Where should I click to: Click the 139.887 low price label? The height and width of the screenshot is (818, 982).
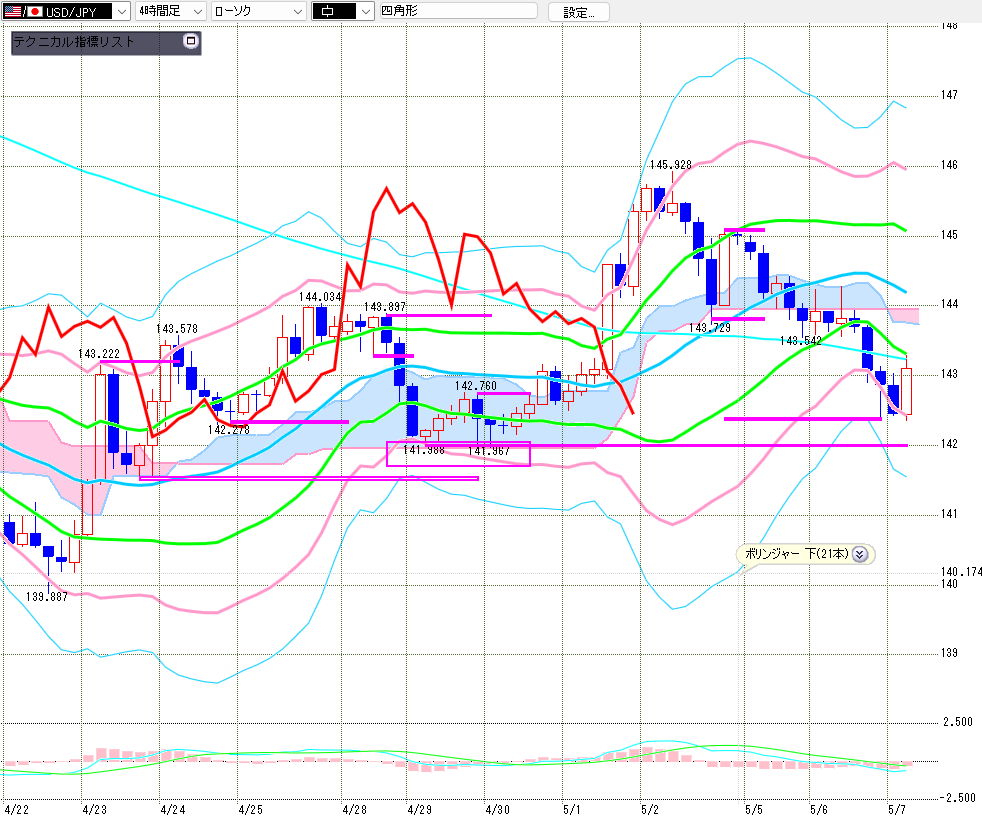point(46,597)
